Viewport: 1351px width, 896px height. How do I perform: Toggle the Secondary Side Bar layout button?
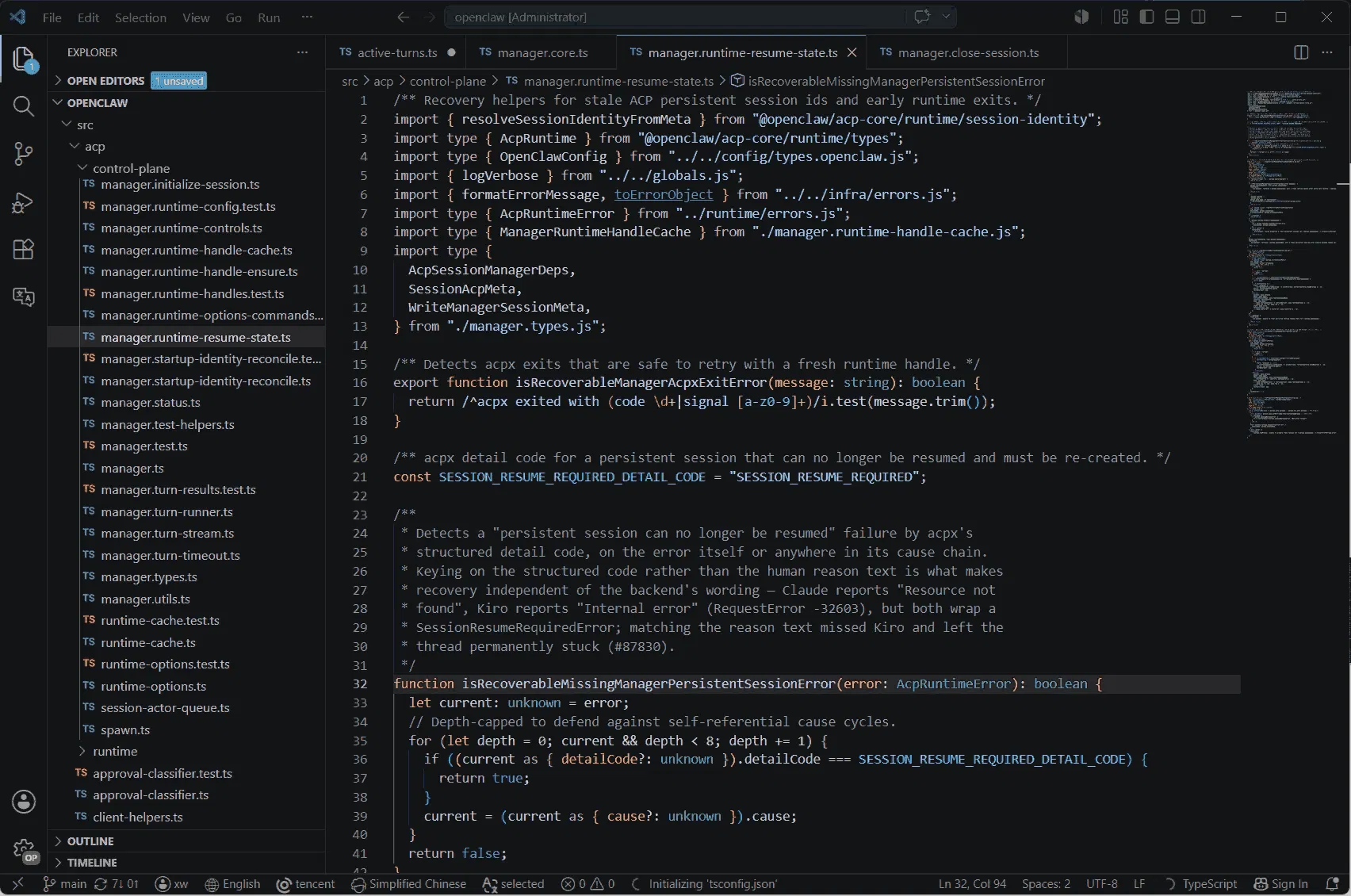coord(1199,17)
